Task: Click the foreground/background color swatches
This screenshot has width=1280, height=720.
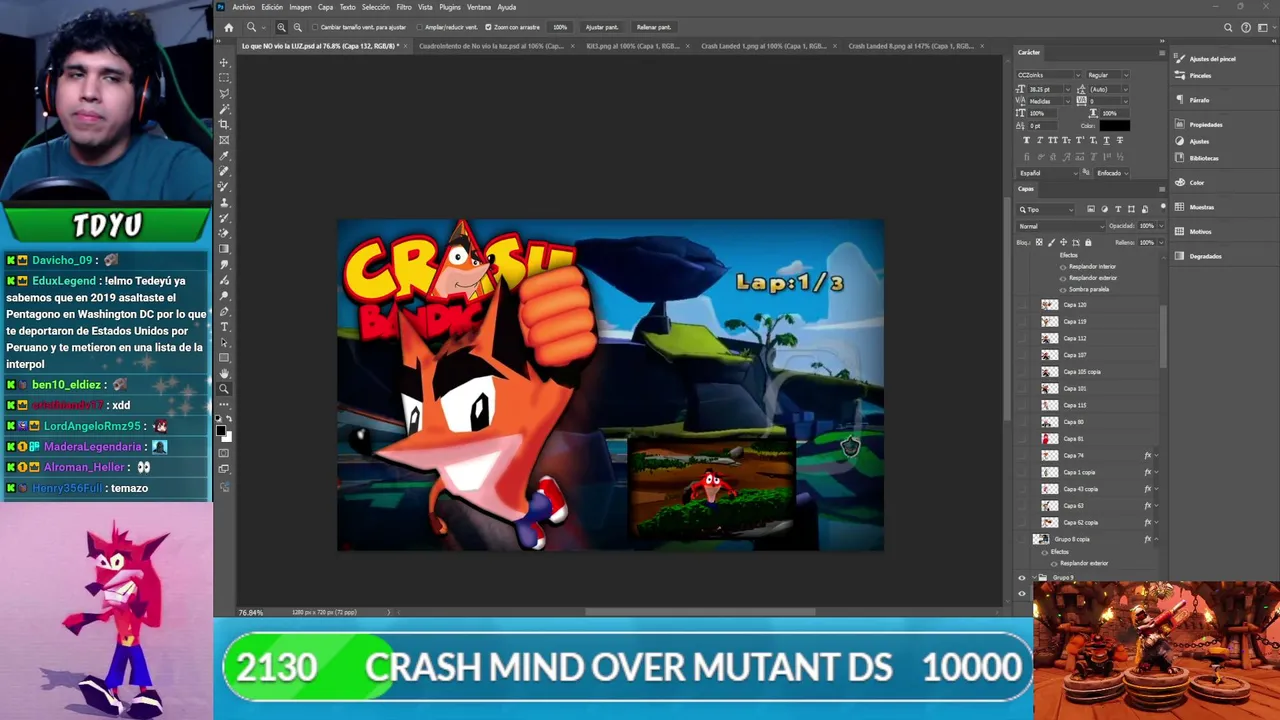Action: [224, 432]
